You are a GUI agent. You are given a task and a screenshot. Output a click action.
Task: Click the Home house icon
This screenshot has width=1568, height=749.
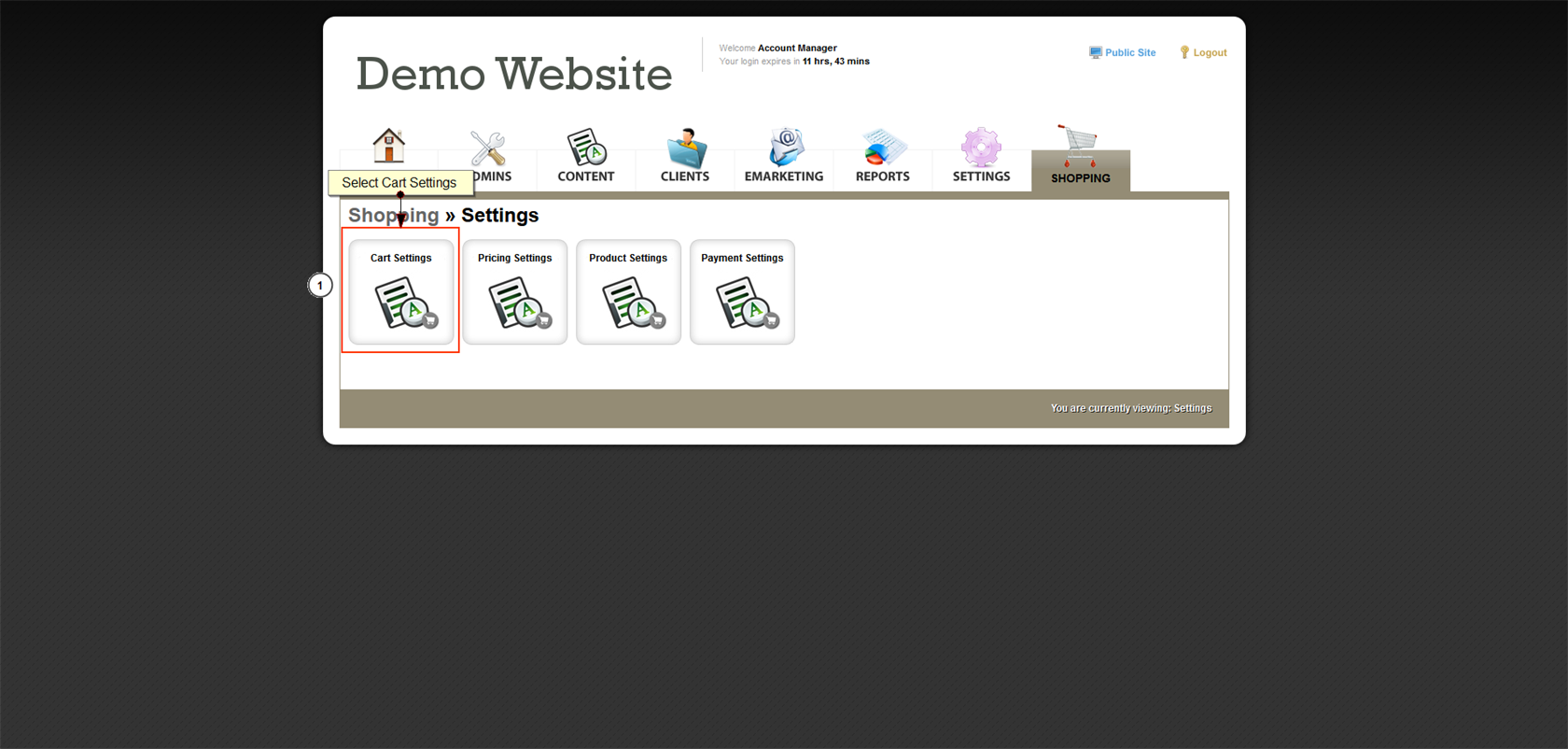(388, 146)
